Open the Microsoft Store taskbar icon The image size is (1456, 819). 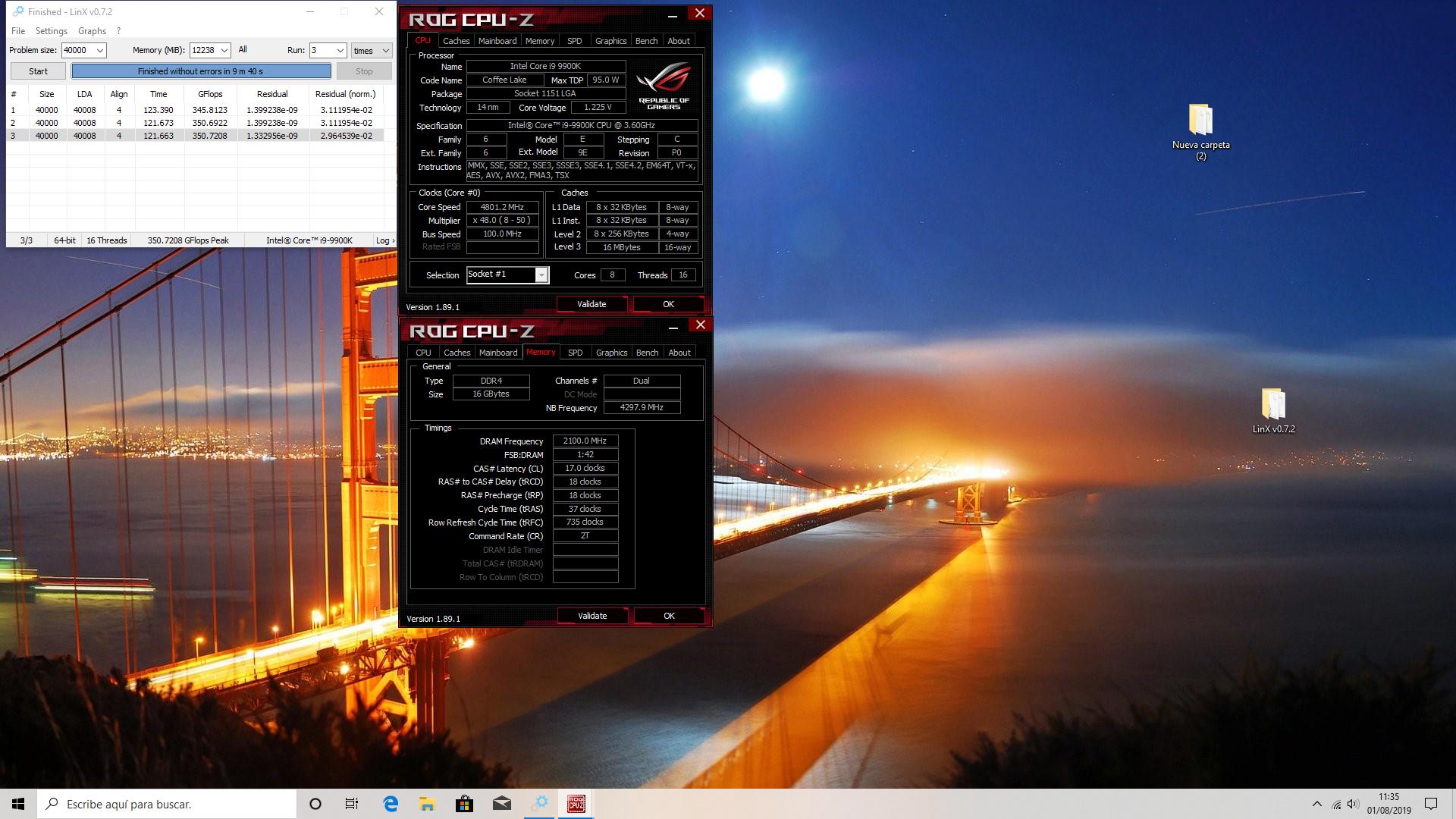(465, 804)
